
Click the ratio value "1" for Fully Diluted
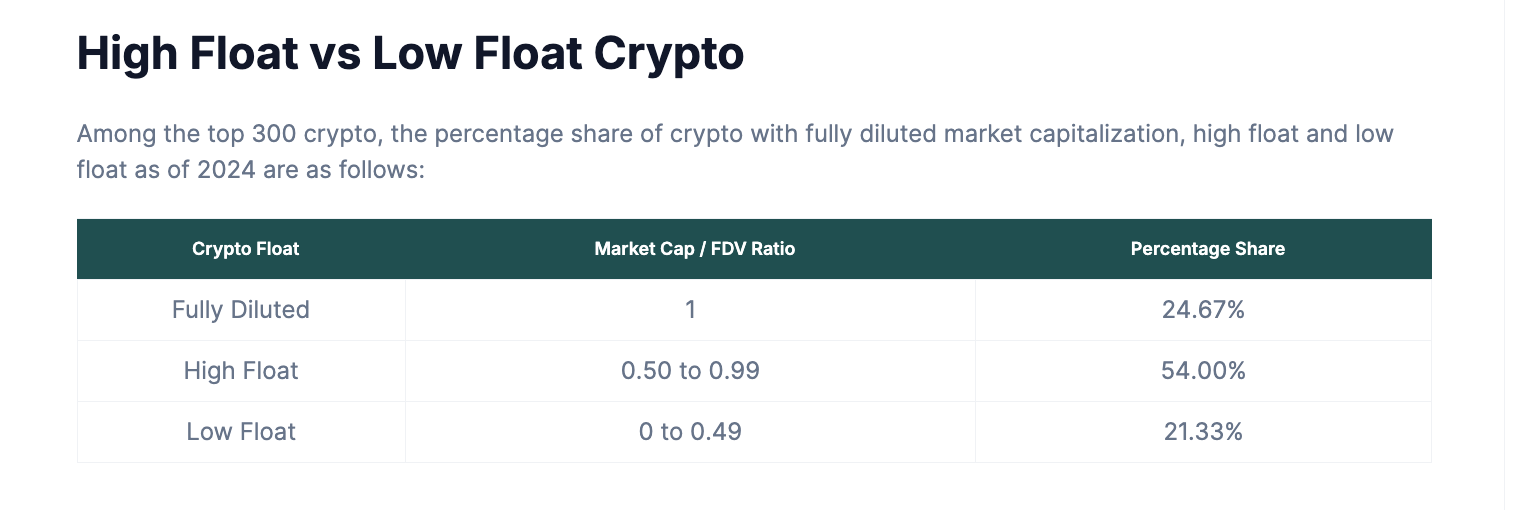coord(690,310)
